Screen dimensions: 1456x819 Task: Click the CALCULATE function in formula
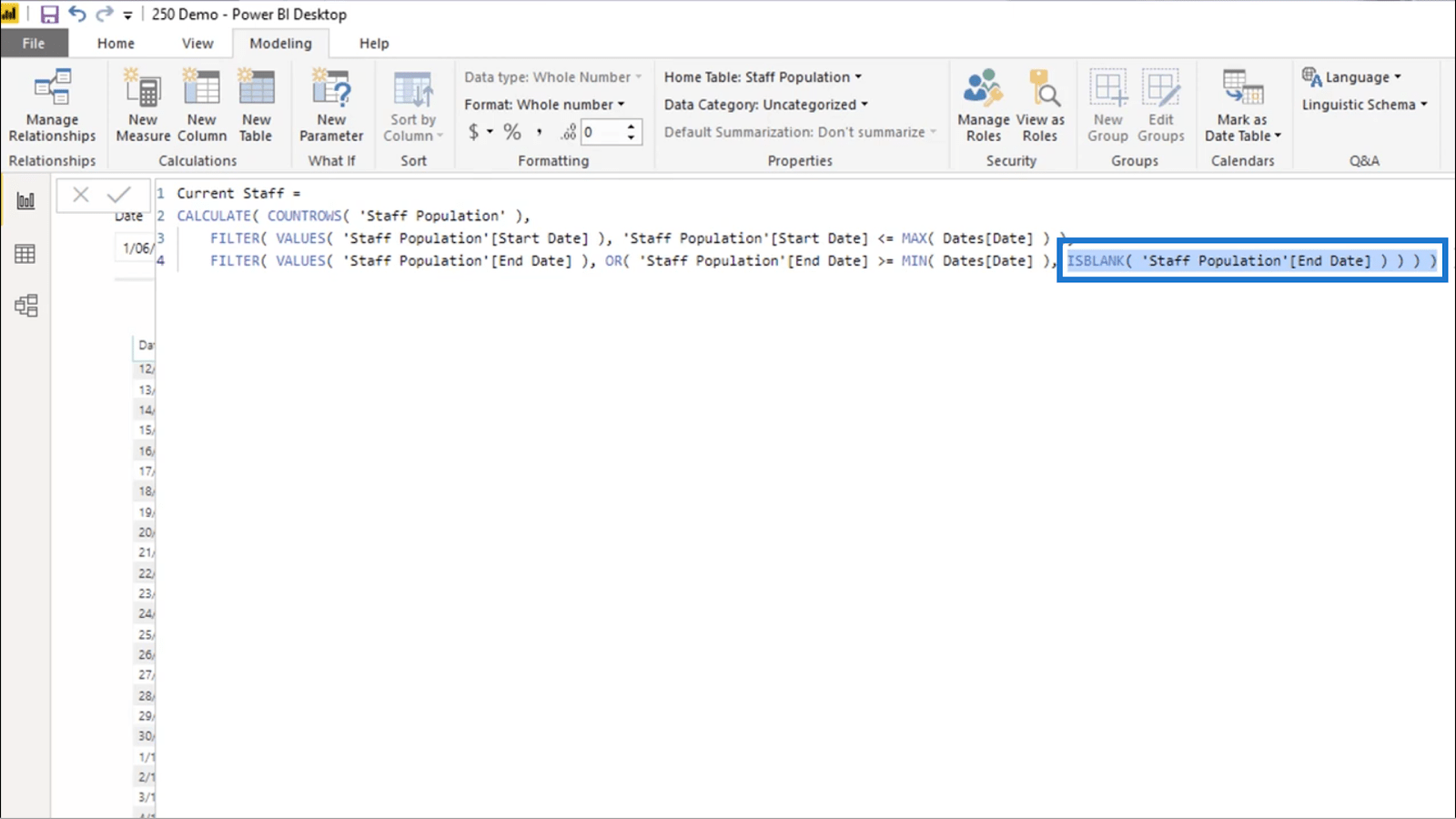tap(214, 216)
